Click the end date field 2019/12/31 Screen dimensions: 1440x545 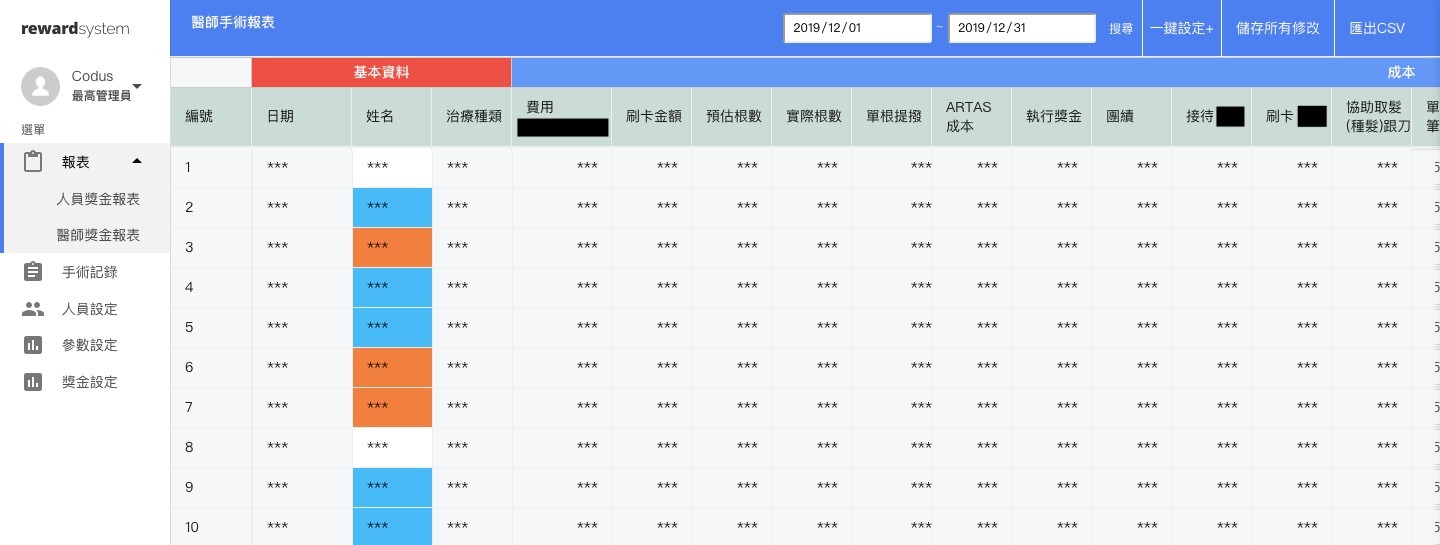click(1022, 28)
